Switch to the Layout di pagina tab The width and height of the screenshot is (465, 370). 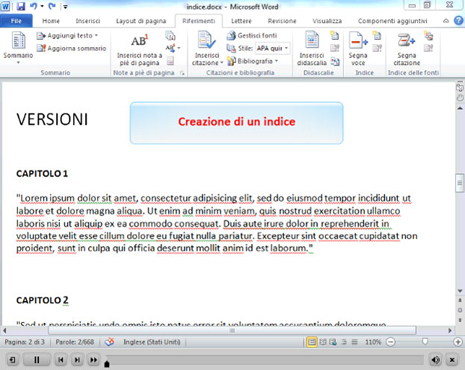tap(141, 21)
